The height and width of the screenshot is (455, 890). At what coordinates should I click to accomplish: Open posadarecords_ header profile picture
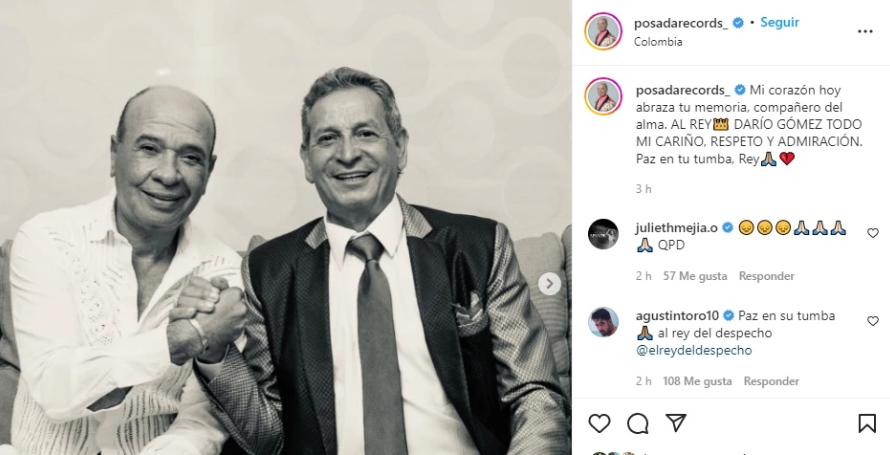click(603, 31)
